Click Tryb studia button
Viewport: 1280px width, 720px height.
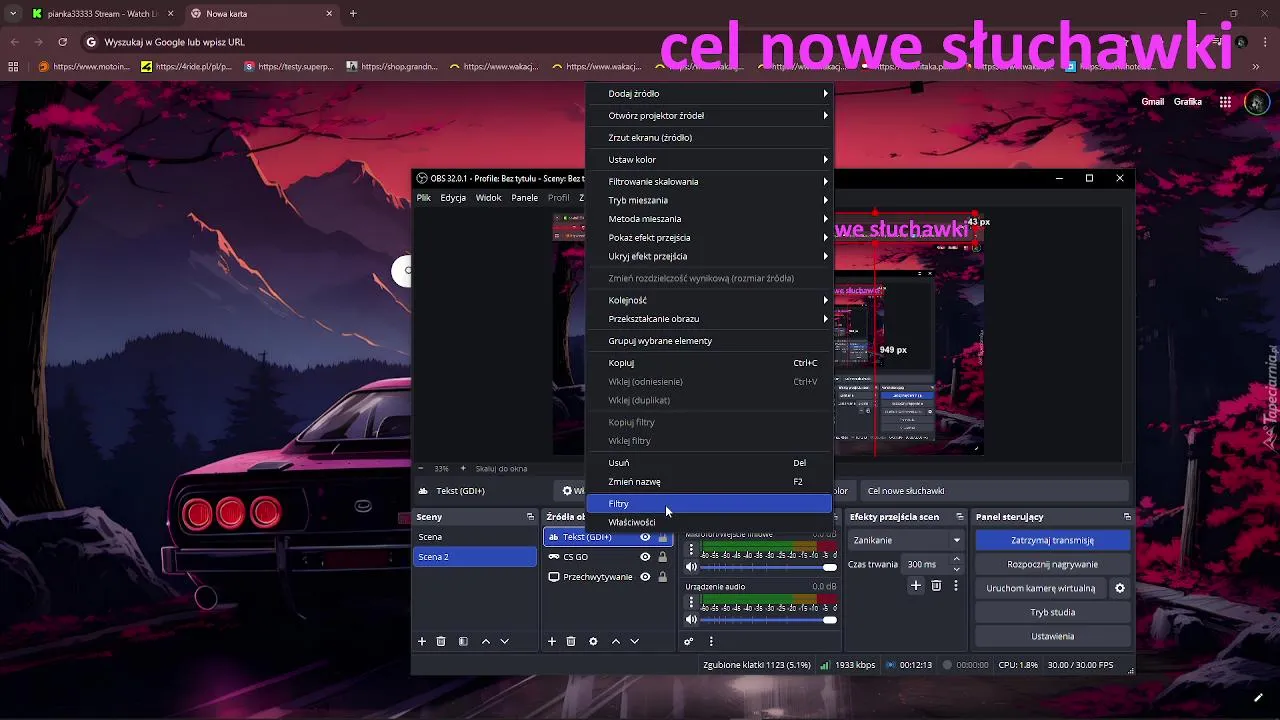(x=1052, y=612)
